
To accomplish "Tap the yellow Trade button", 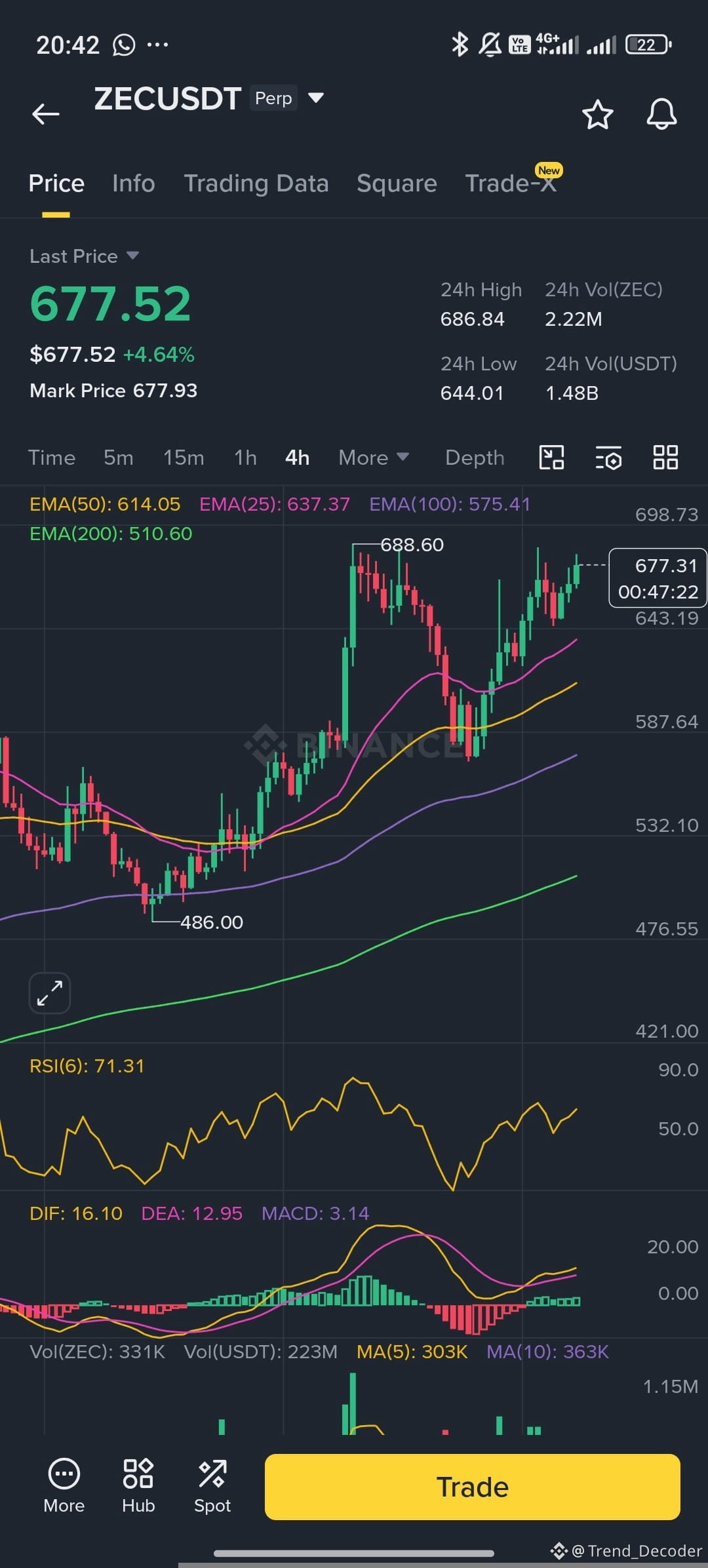I will [x=472, y=1487].
